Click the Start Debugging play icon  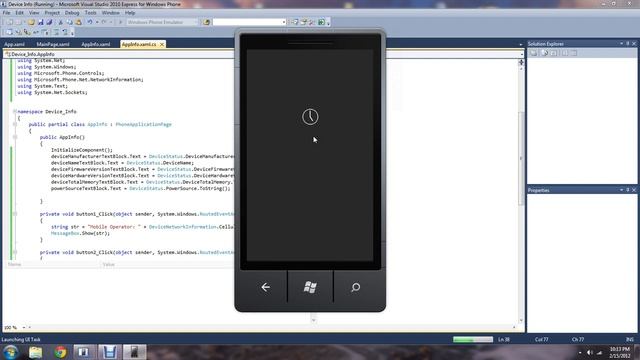(x=120, y=22)
